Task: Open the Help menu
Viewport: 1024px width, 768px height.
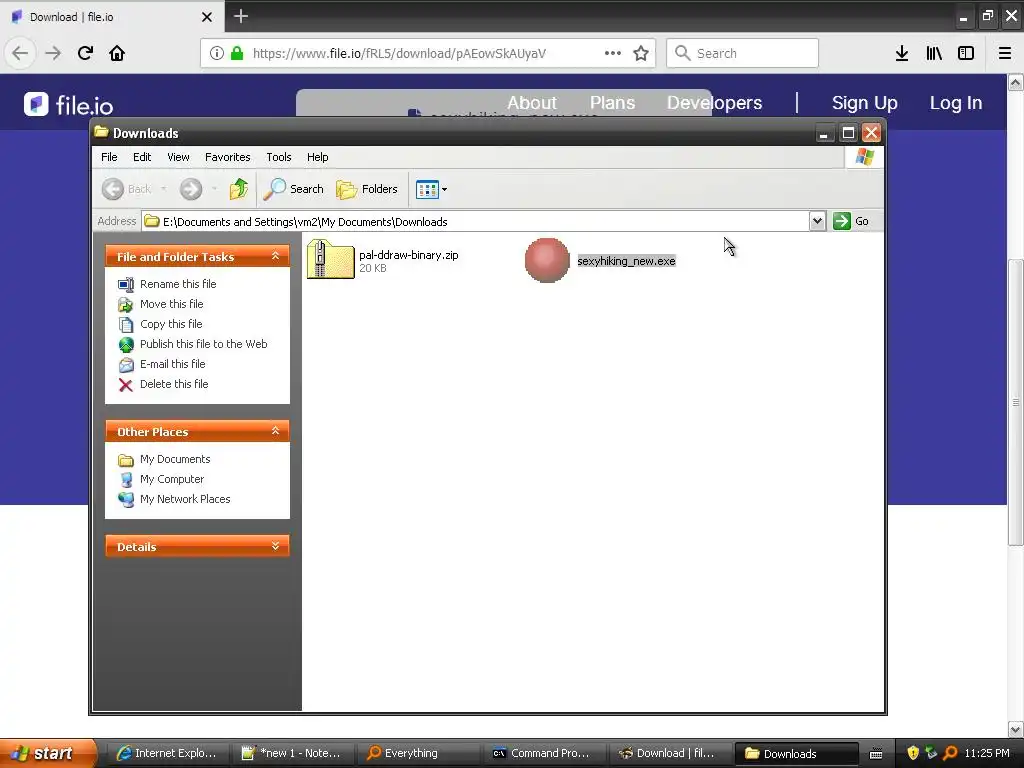Action: [317, 157]
